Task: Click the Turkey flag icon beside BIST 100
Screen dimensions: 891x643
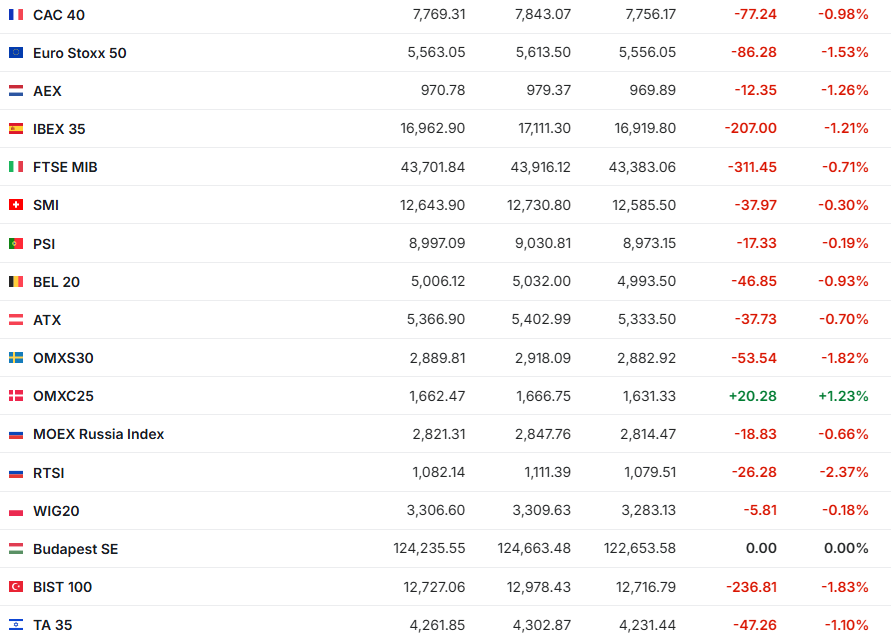Action: (16, 587)
